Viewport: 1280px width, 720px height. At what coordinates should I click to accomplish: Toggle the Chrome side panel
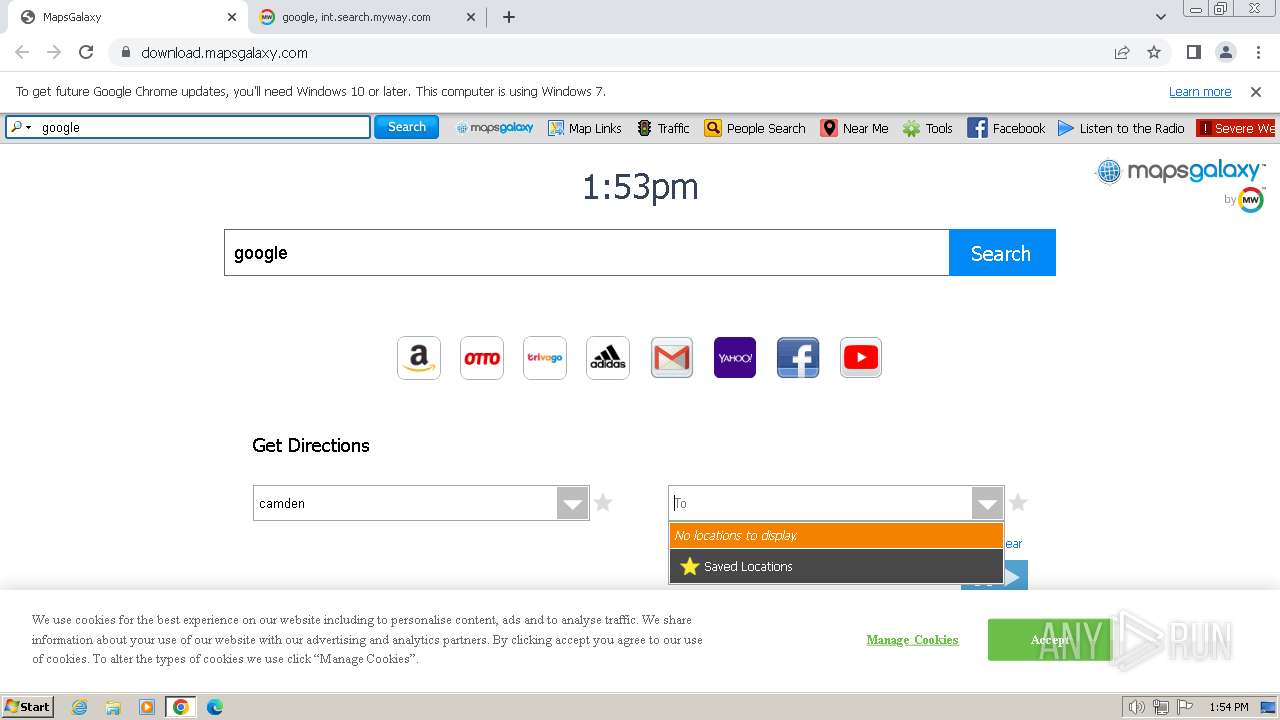coord(1194,52)
